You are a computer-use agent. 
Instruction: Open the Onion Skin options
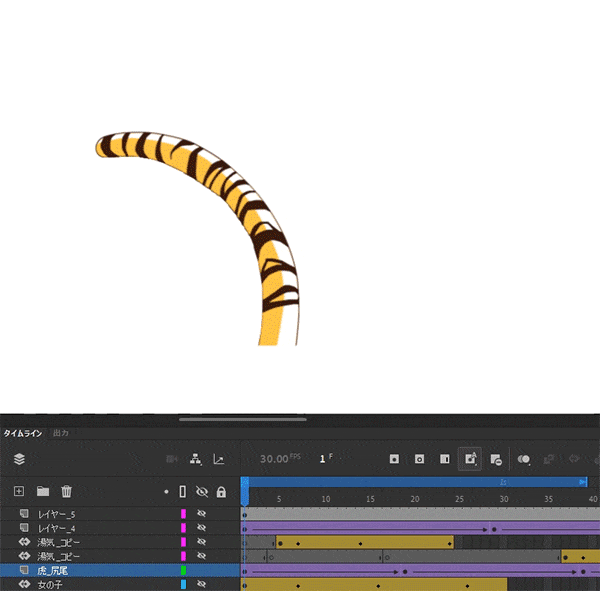coord(524,459)
